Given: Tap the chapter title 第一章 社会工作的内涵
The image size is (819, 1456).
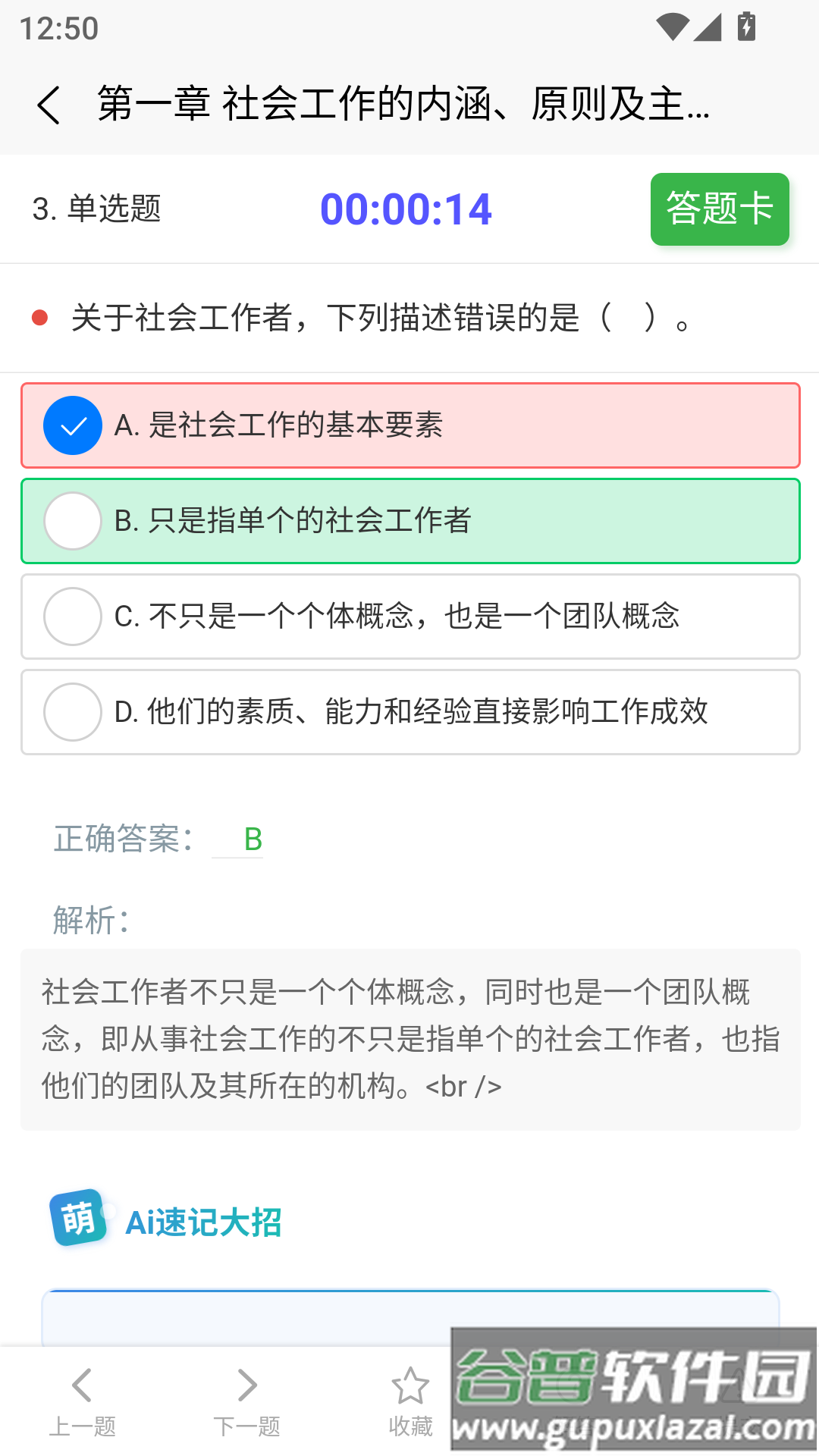Looking at the screenshot, I should coord(403,104).
